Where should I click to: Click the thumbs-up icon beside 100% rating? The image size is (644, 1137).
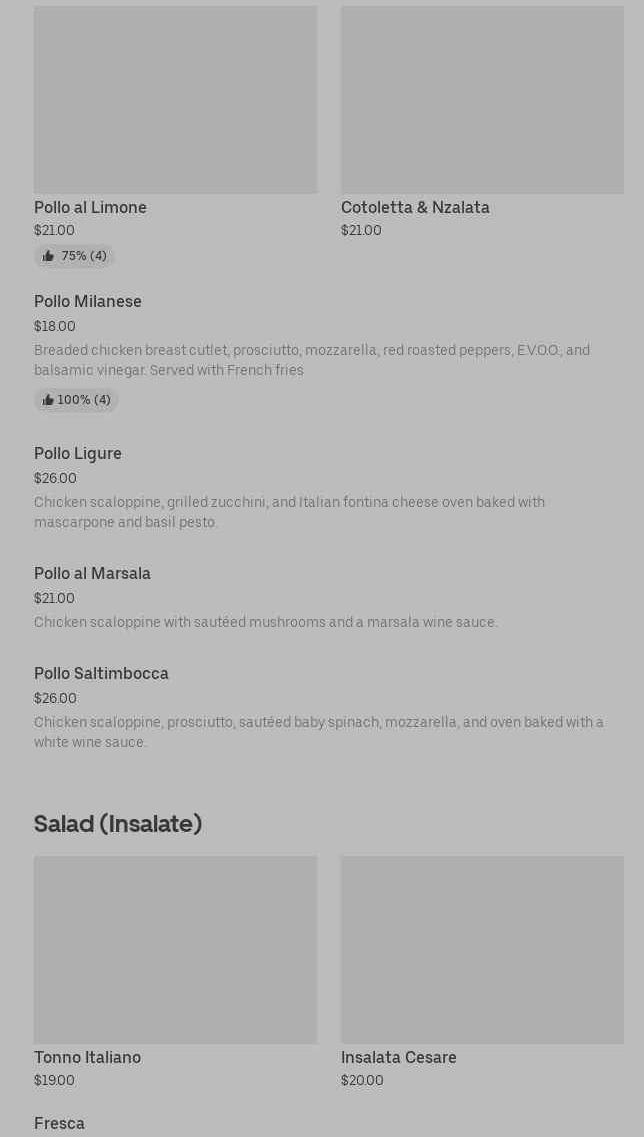point(48,401)
